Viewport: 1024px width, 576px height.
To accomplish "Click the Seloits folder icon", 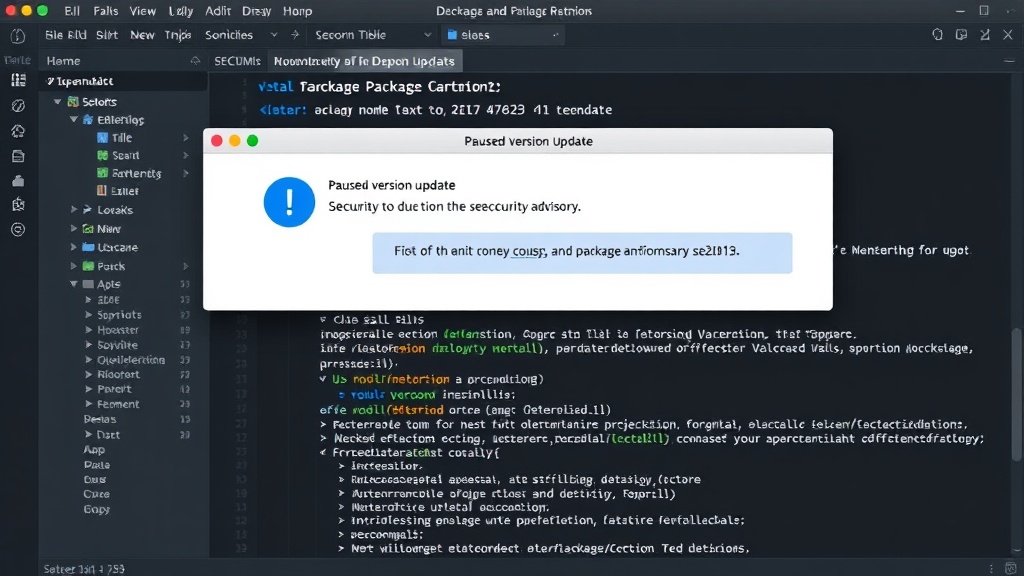I will [73, 101].
